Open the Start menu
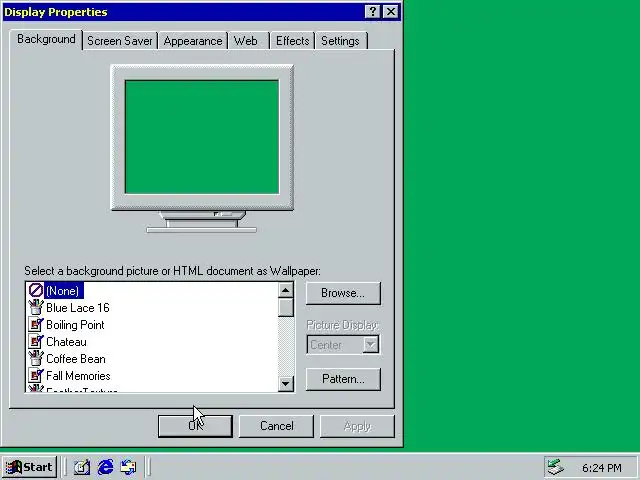Image resolution: width=640 pixels, height=480 pixels. [x=29, y=467]
